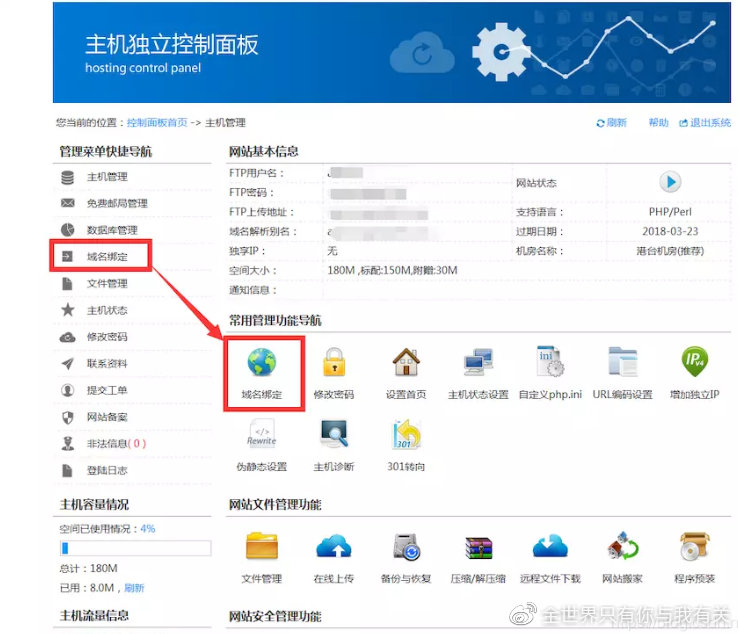Open the 伪静态设置 Rewrite icon
Viewport: 739px width, 634px height.
point(261,435)
